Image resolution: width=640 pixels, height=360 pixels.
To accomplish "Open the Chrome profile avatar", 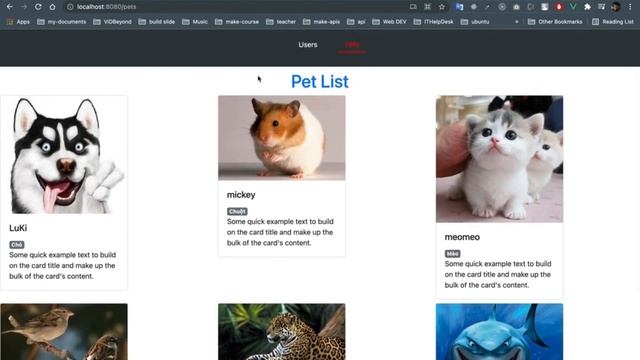I will [616, 7].
